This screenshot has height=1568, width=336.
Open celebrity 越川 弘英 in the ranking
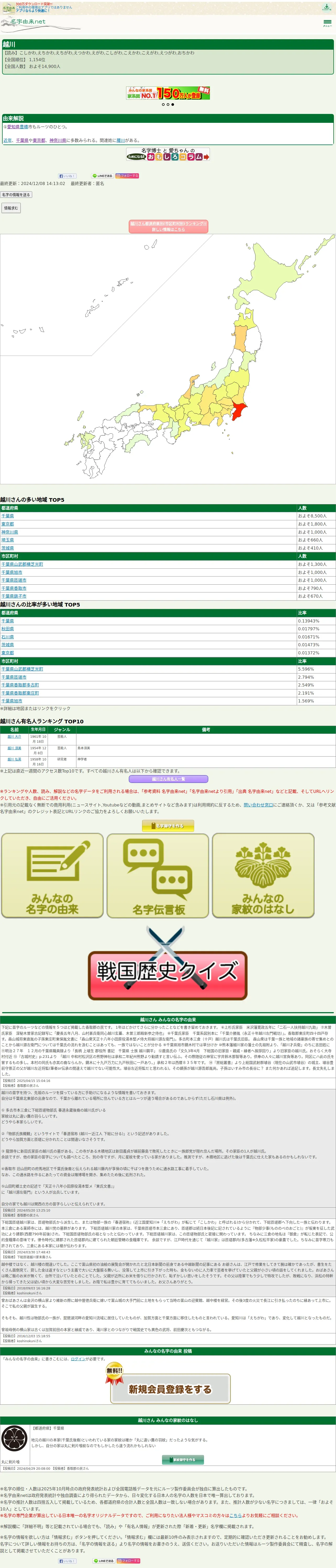coord(14,760)
